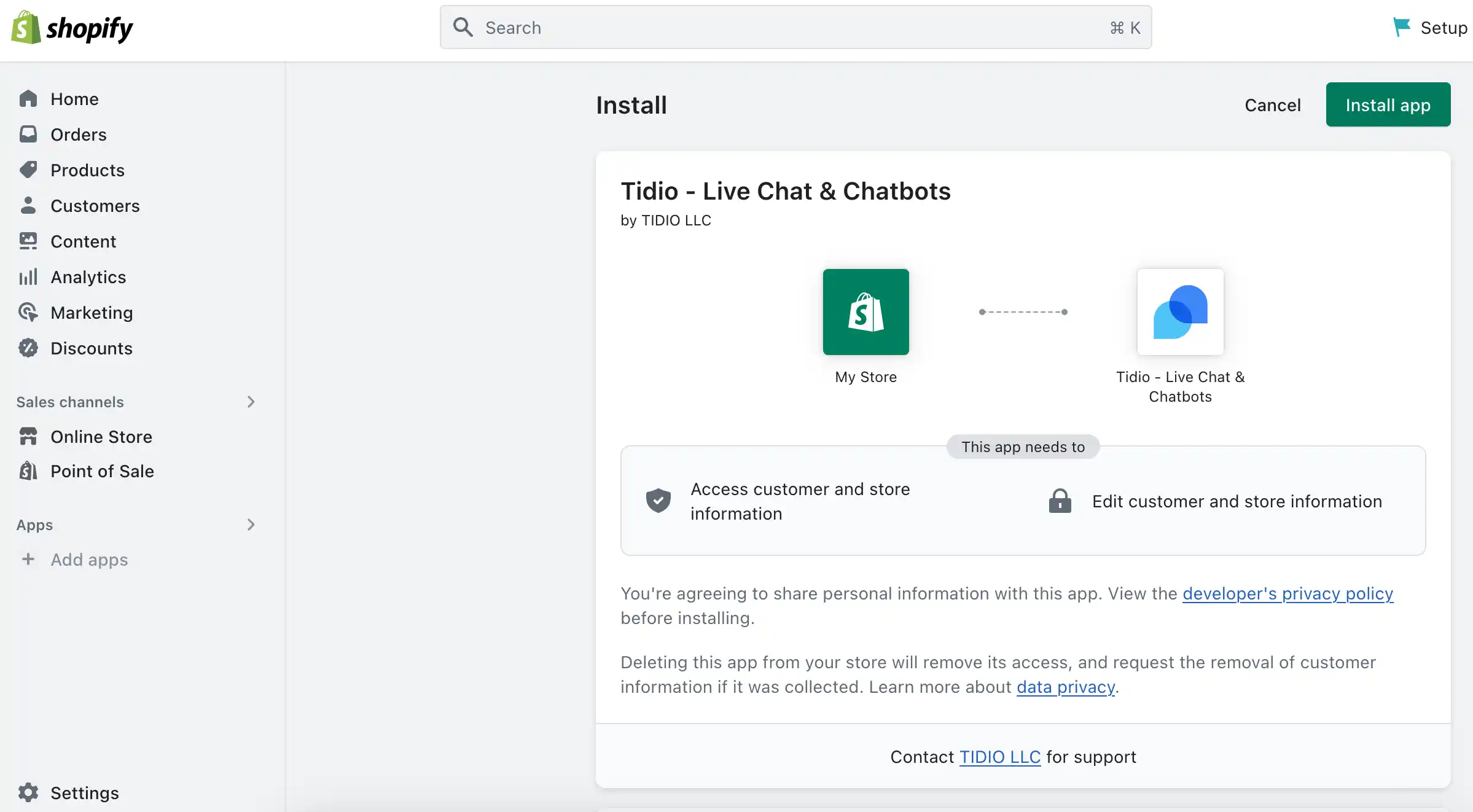Image resolution: width=1473 pixels, height=812 pixels.
Task: Click TIDIO LLC support contact link
Action: [x=1000, y=757]
